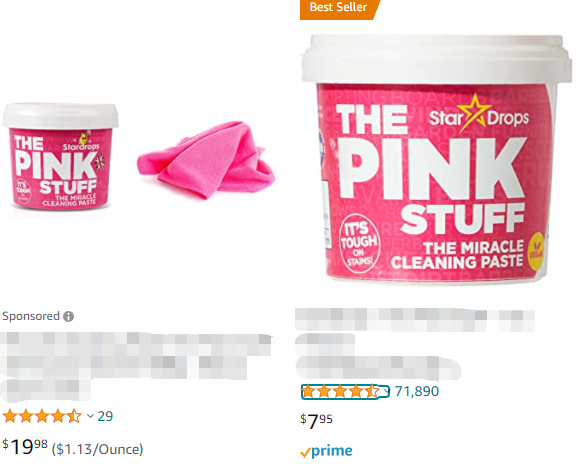
Task: Open blurred title of sponsored product
Action: [137, 366]
